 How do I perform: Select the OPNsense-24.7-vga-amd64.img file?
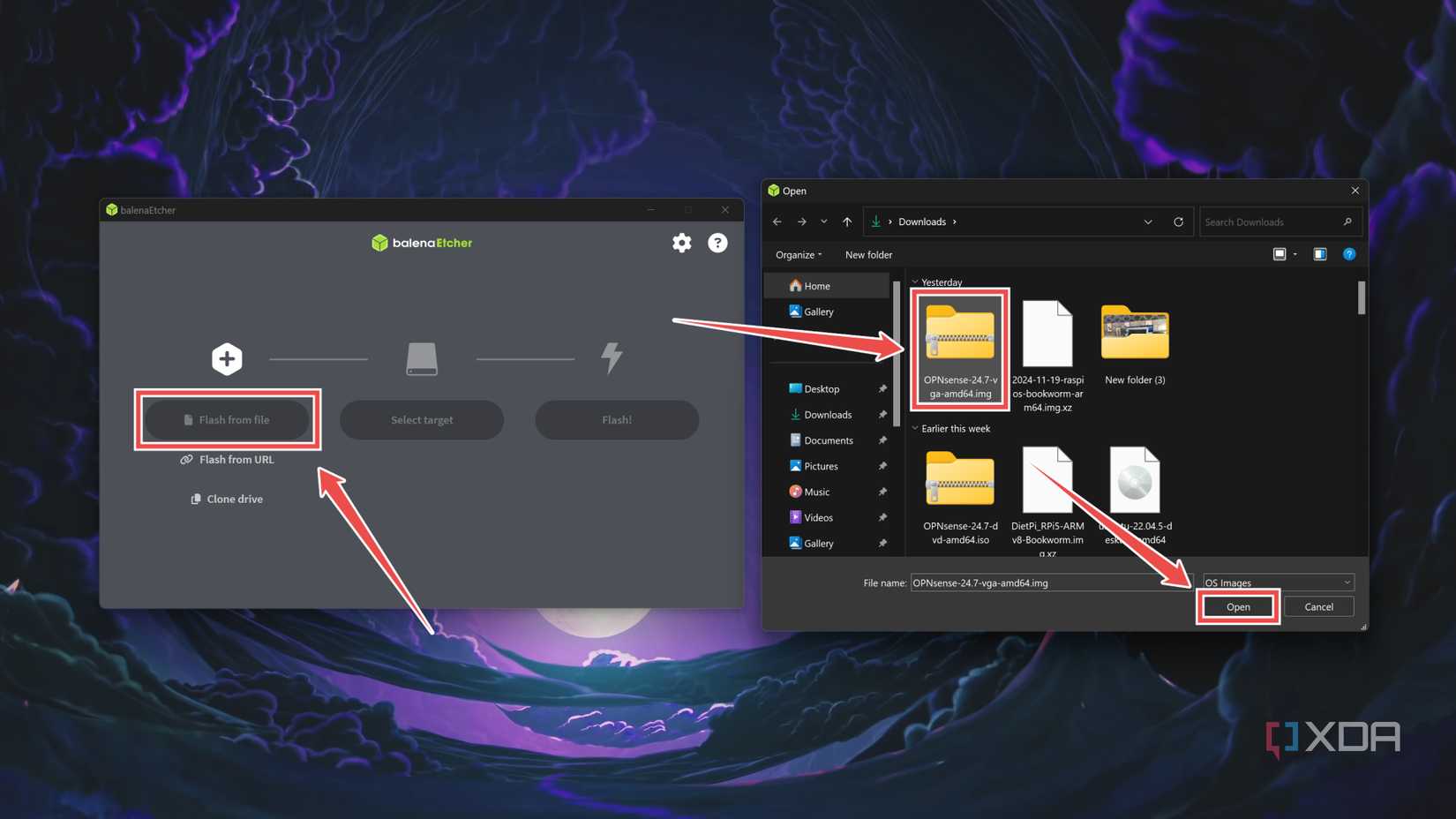(x=960, y=349)
